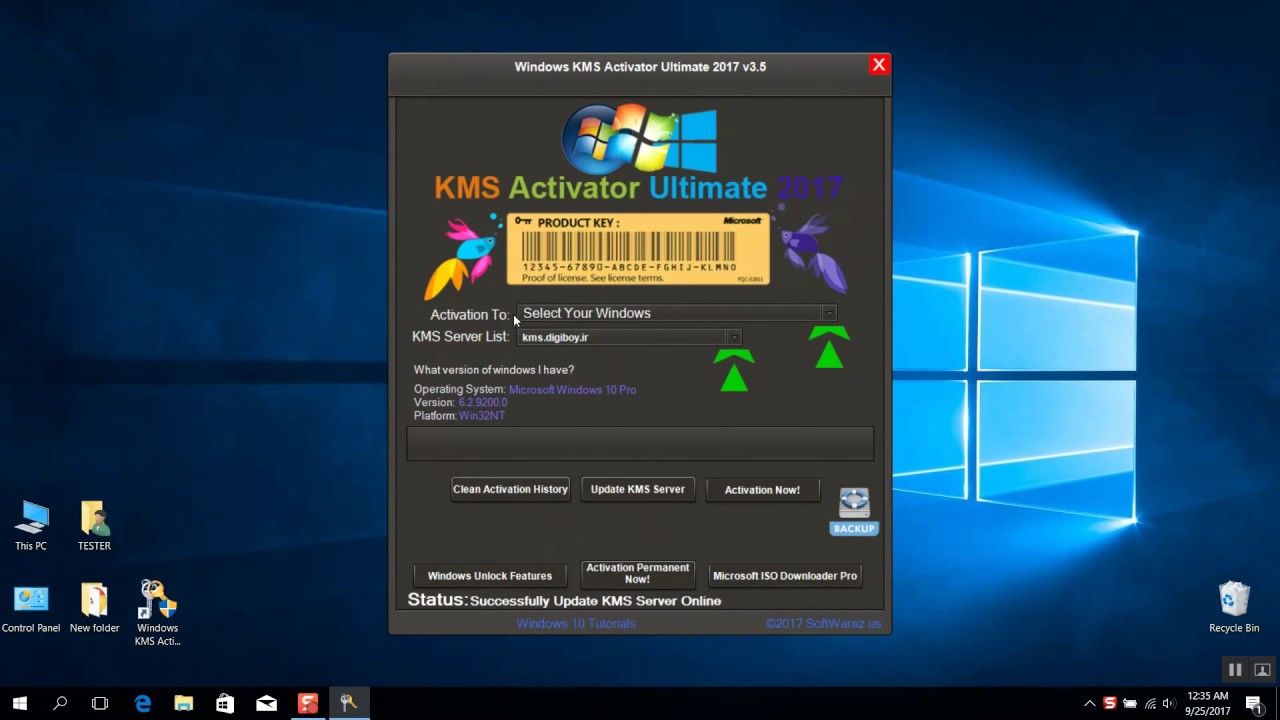Click the version 6.2.9200.0 value
The height and width of the screenshot is (720, 1280).
(x=483, y=402)
